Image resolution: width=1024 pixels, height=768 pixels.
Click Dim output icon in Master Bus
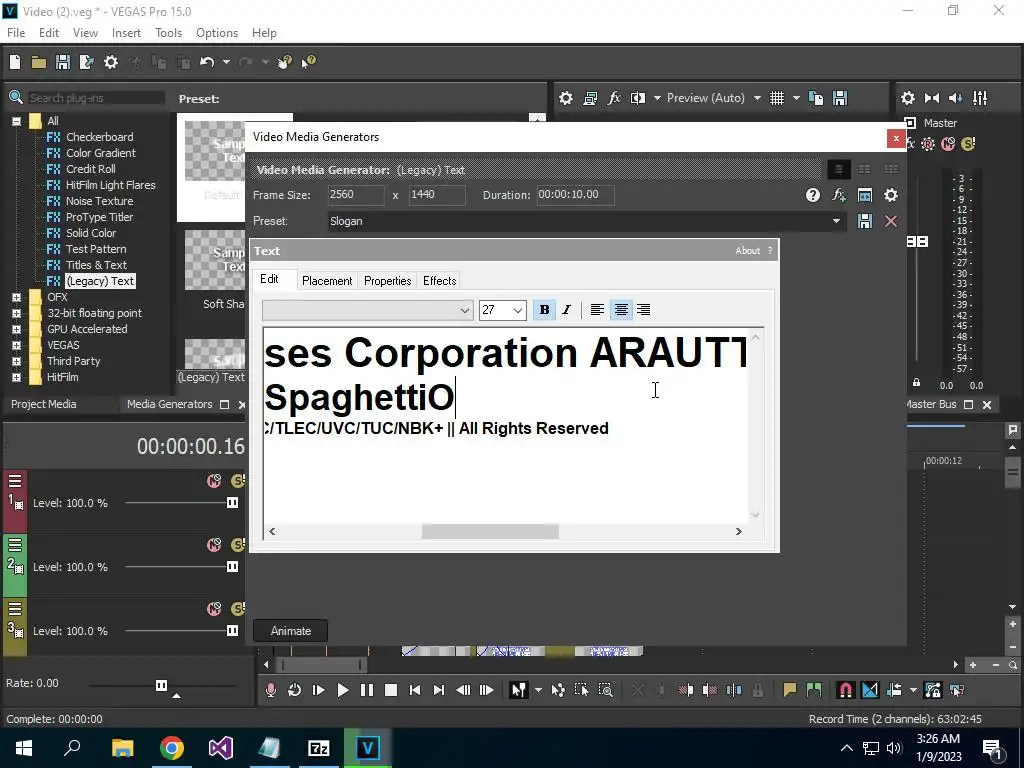(x=955, y=98)
